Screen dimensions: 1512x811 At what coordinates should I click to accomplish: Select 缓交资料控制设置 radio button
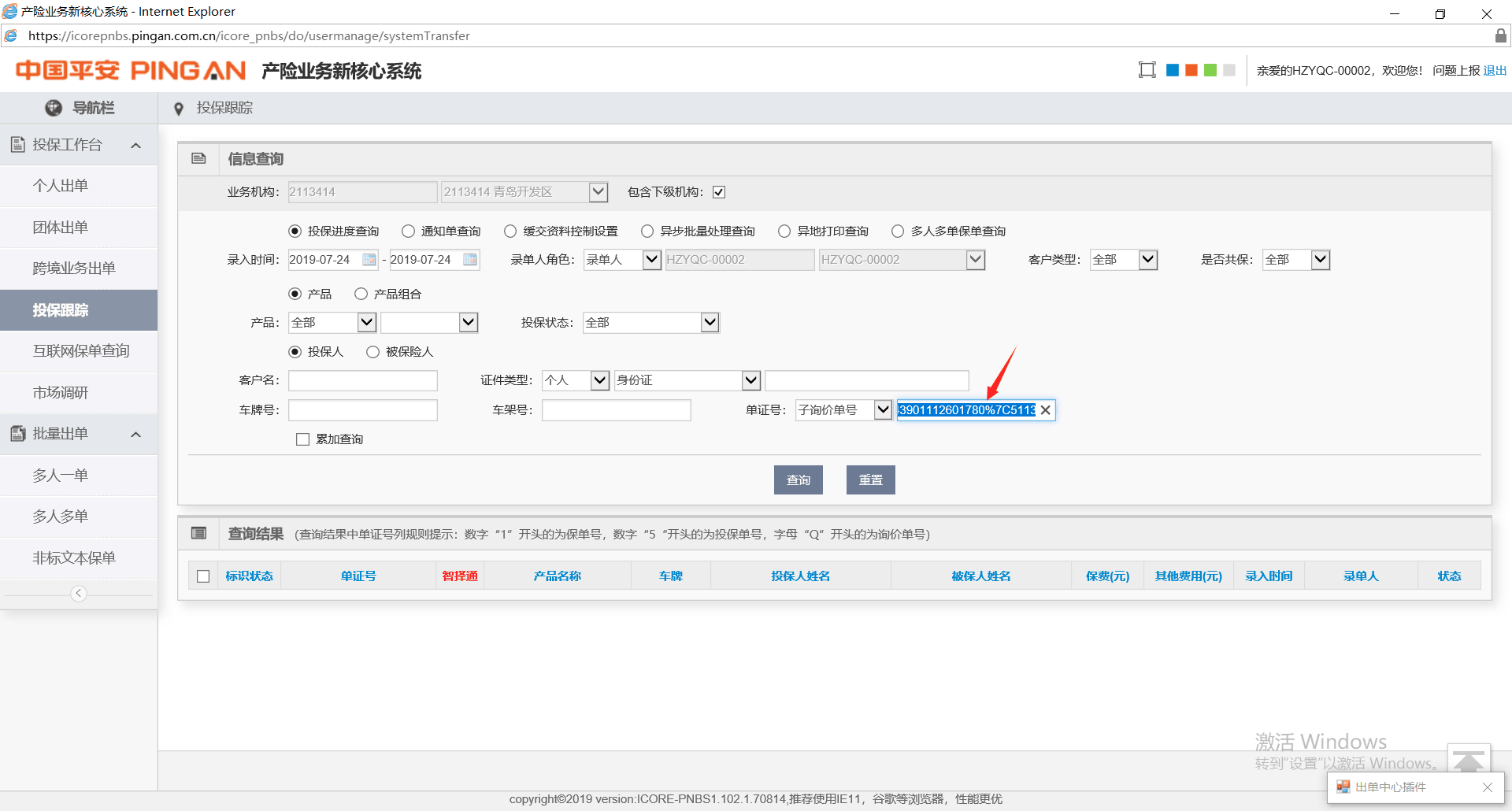pyautogui.click(x=510, y=231)
